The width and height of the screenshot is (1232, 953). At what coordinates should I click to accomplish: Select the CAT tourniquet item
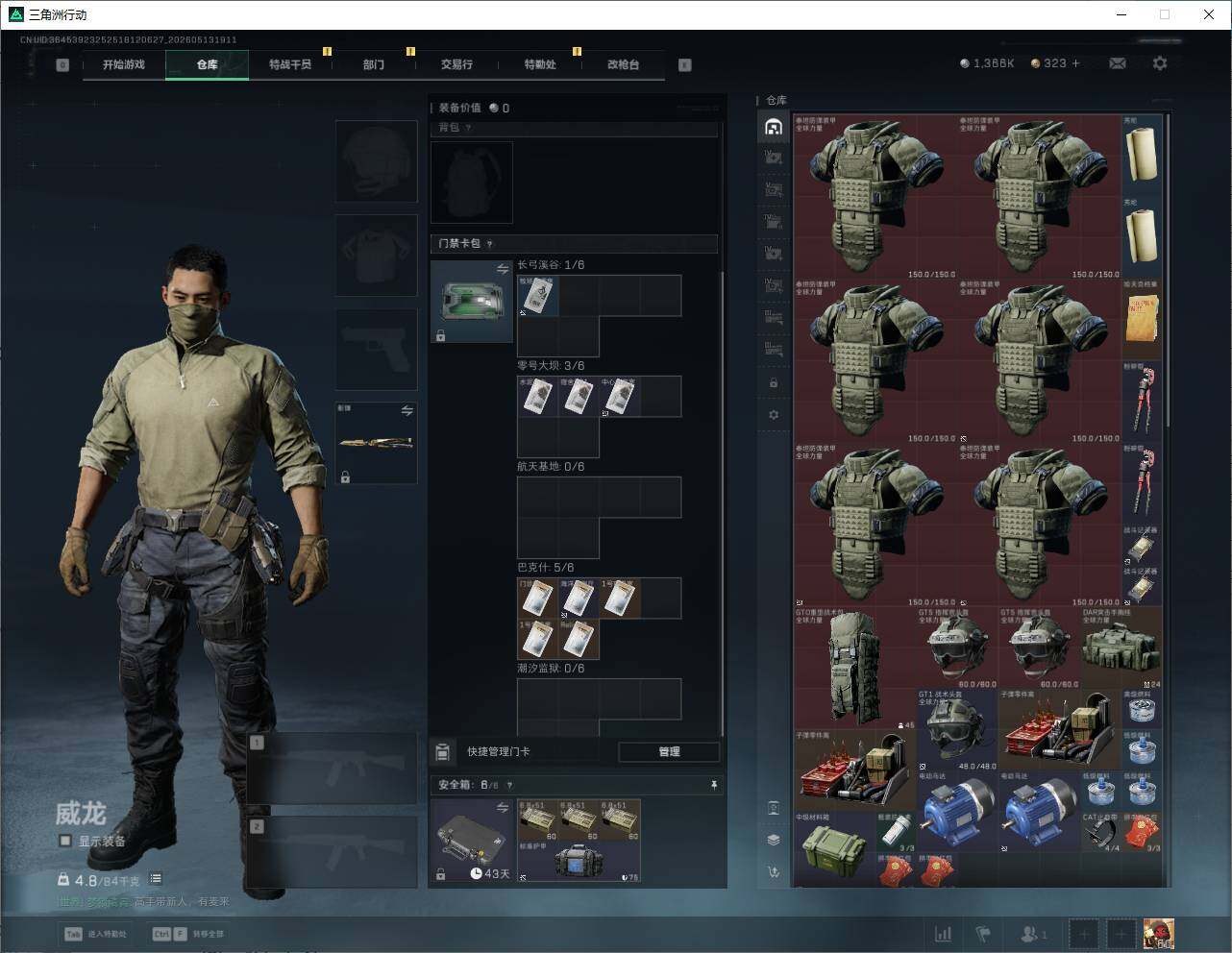tap(1100, 833)
